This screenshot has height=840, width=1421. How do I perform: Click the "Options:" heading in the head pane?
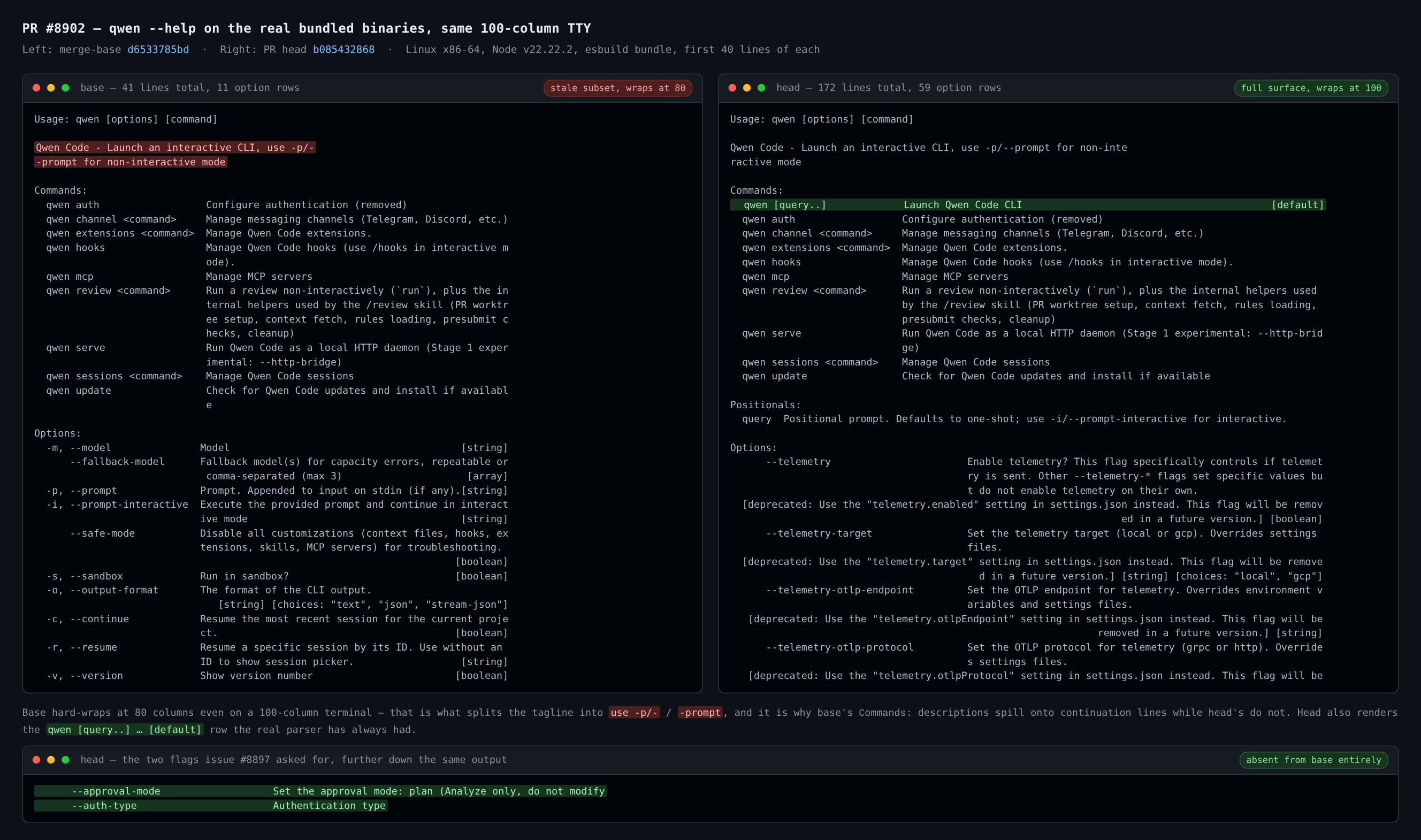[x=753, y=448]
